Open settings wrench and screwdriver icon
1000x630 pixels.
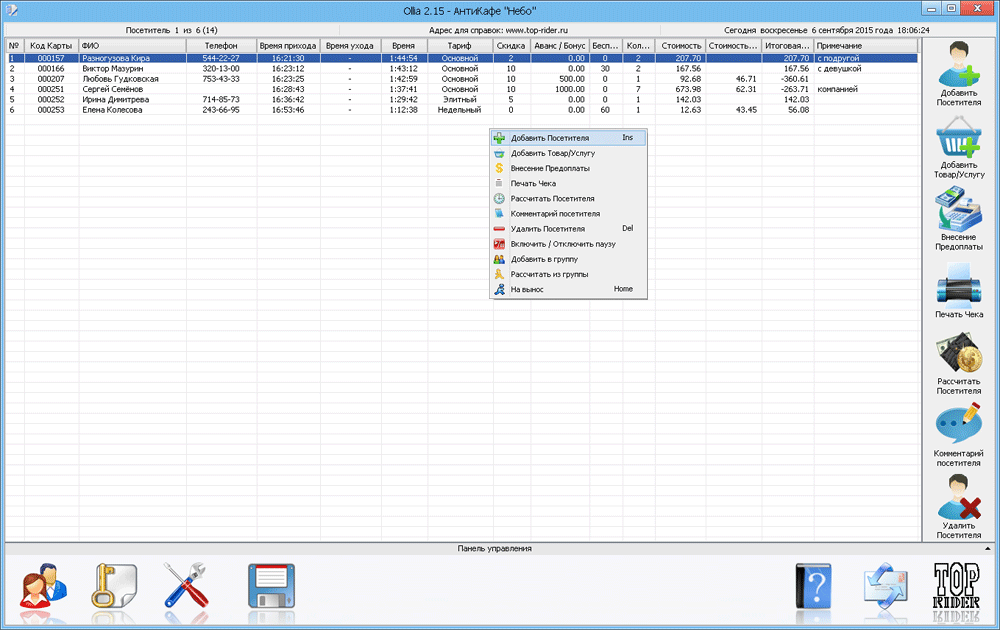pyautogui.click(x=186, y=585)
